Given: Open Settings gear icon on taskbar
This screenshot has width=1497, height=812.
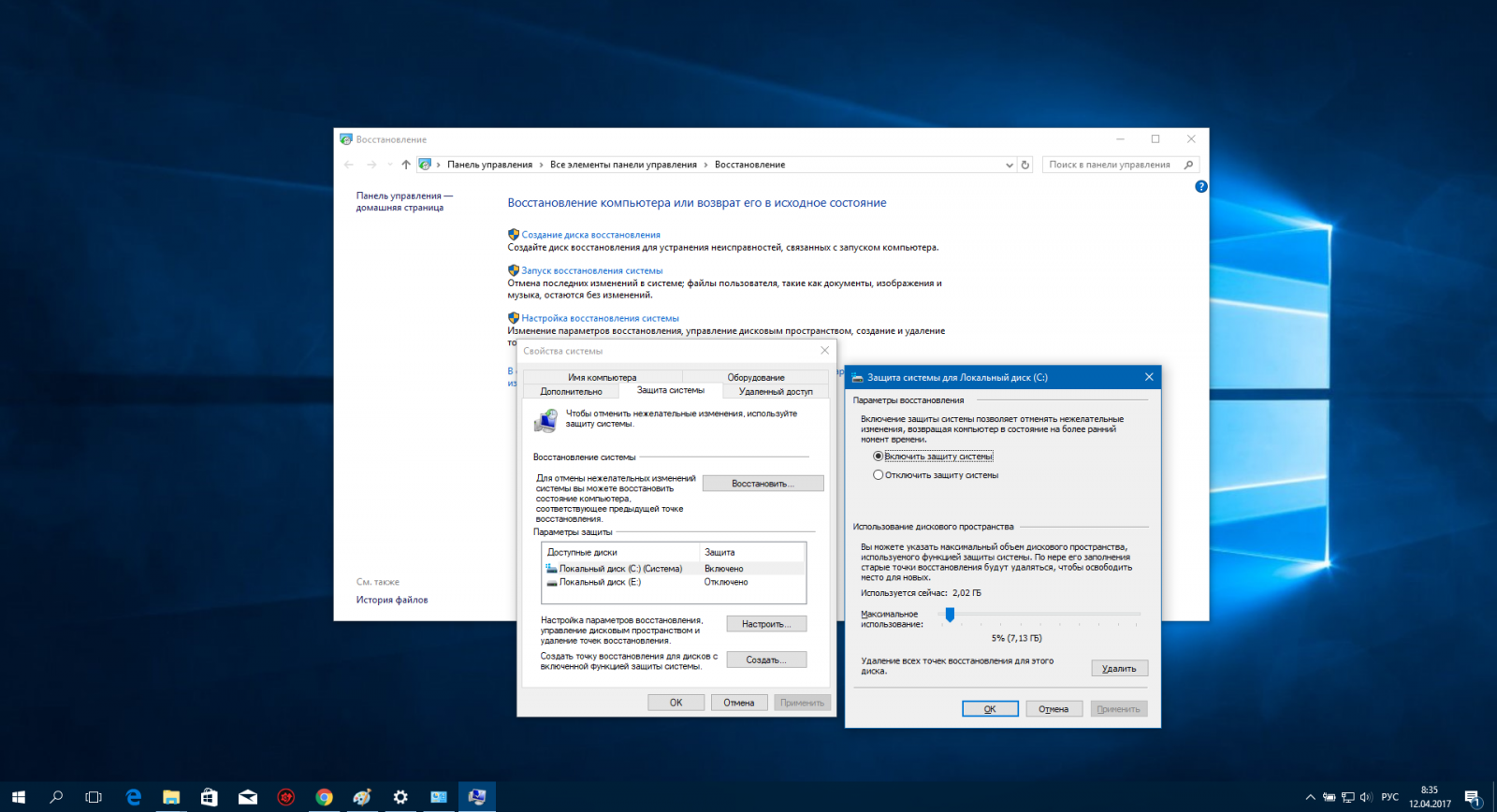Looking at the screenshot, I should click(400, 797).
